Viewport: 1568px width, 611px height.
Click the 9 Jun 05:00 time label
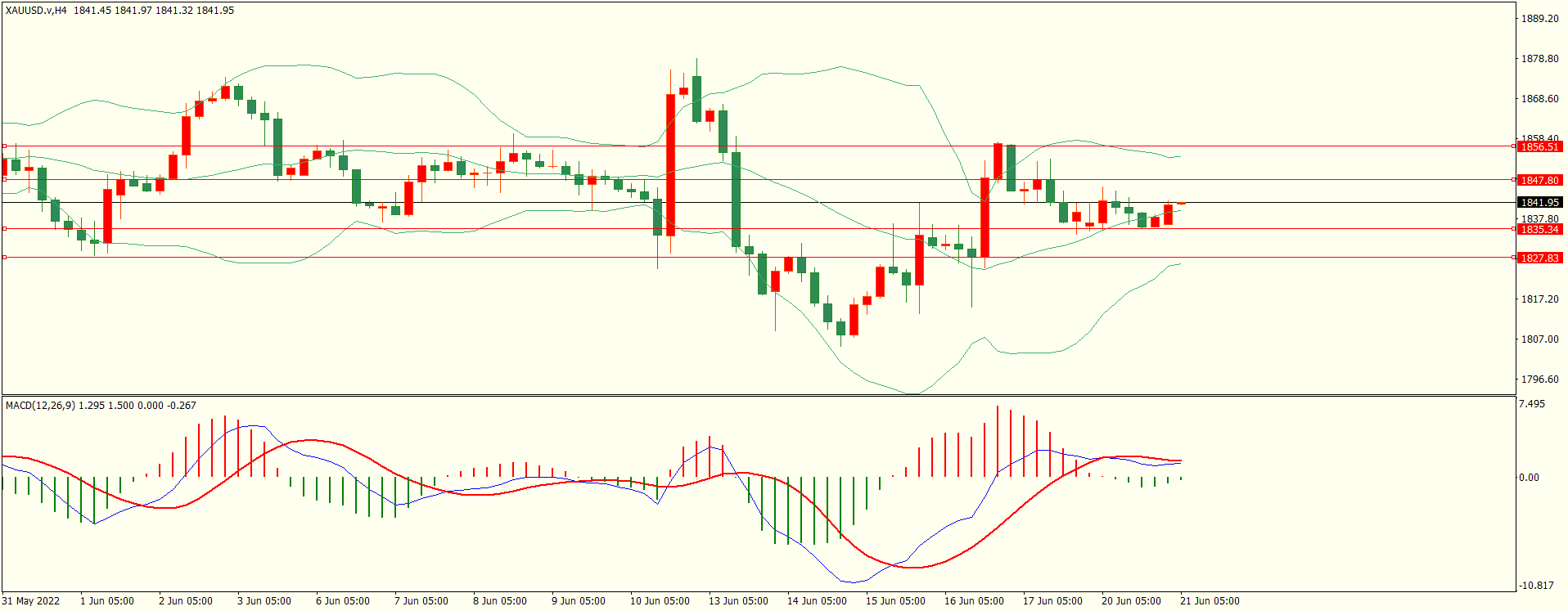(579, 601)
